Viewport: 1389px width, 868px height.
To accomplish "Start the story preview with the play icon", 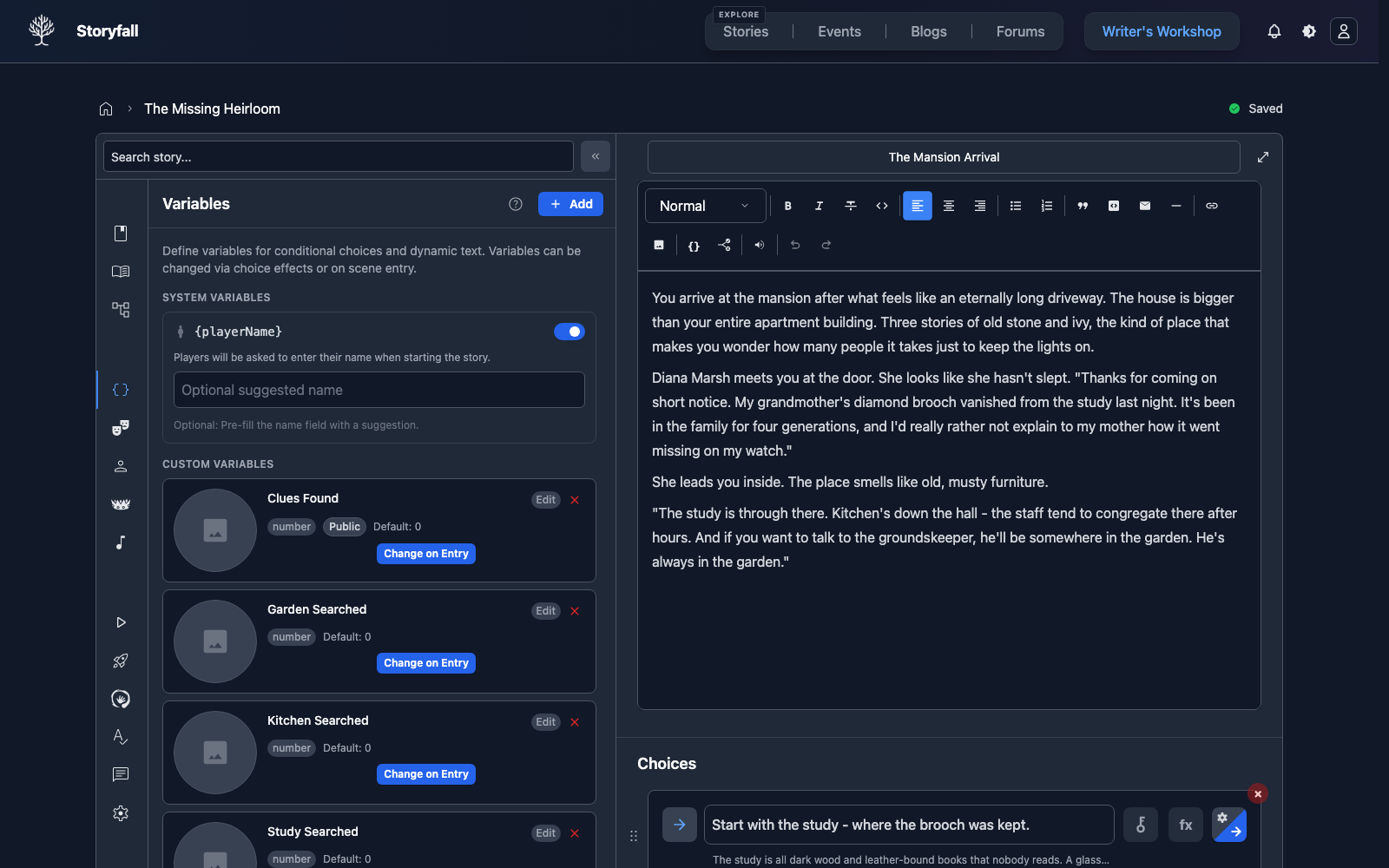I will coord(121,622).
